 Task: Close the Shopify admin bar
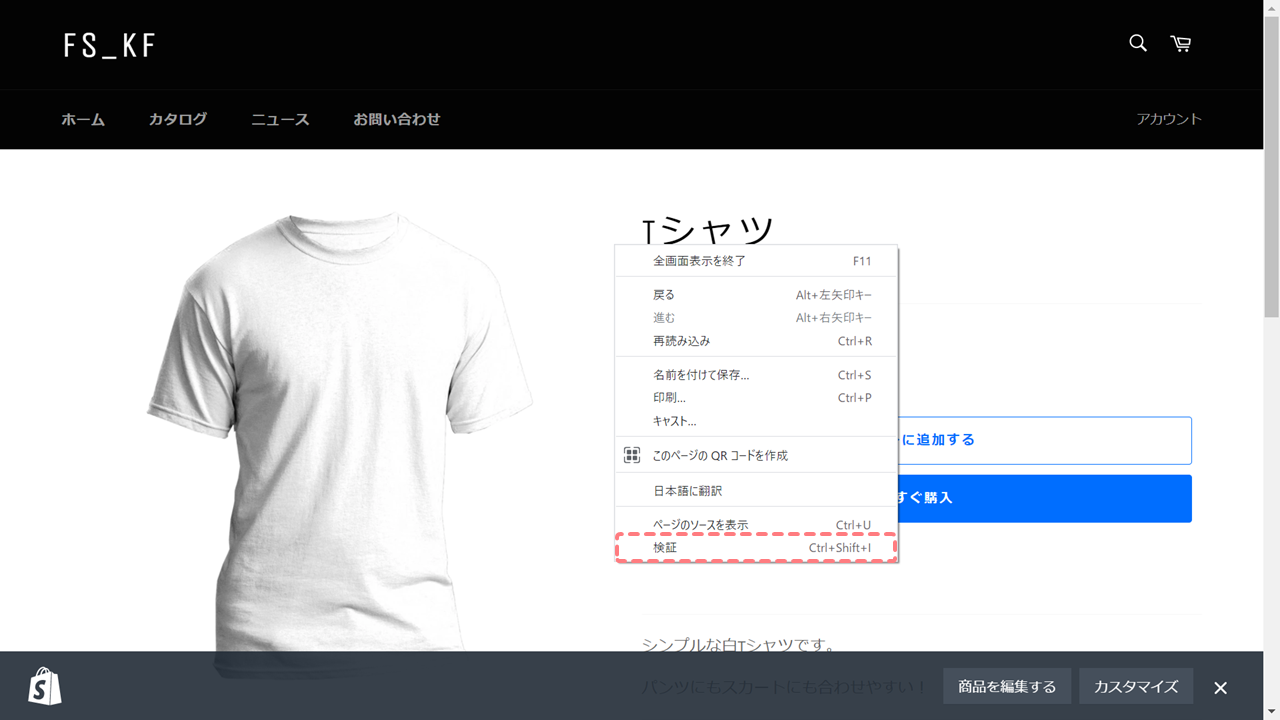click(1220, 687)
